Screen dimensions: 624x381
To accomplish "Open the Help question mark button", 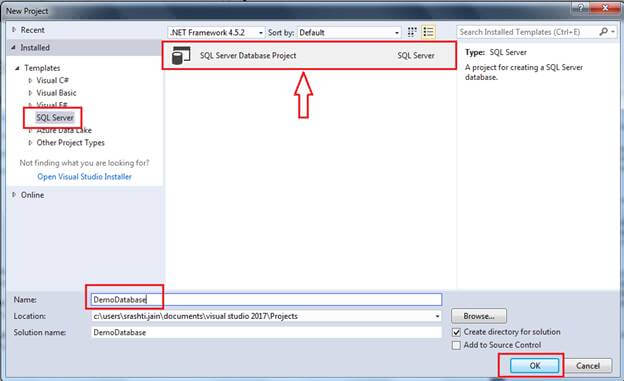I will 581,8.
